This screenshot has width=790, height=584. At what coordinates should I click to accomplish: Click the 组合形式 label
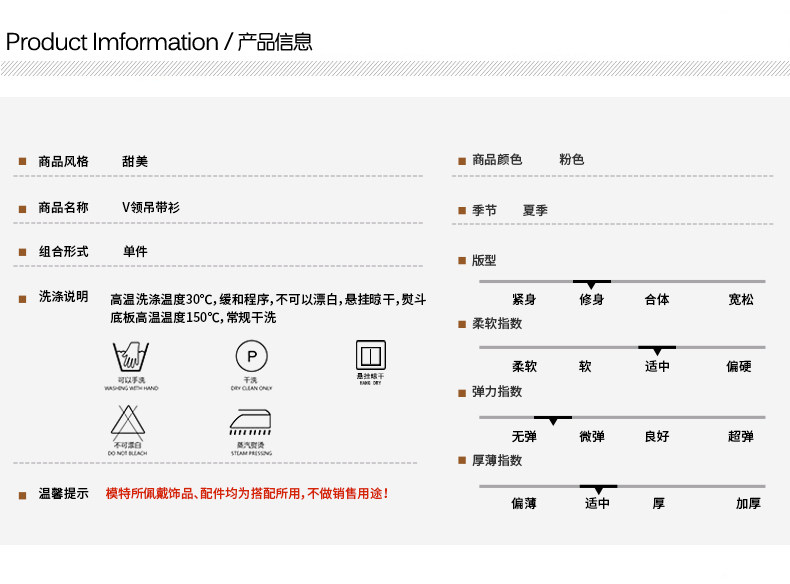coord(63,251)
